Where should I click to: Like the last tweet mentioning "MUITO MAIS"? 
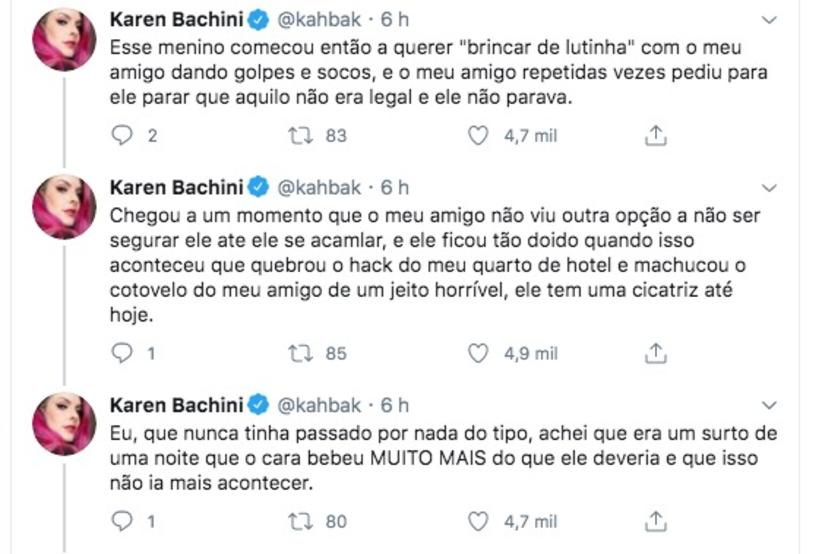tap(479, 521)
